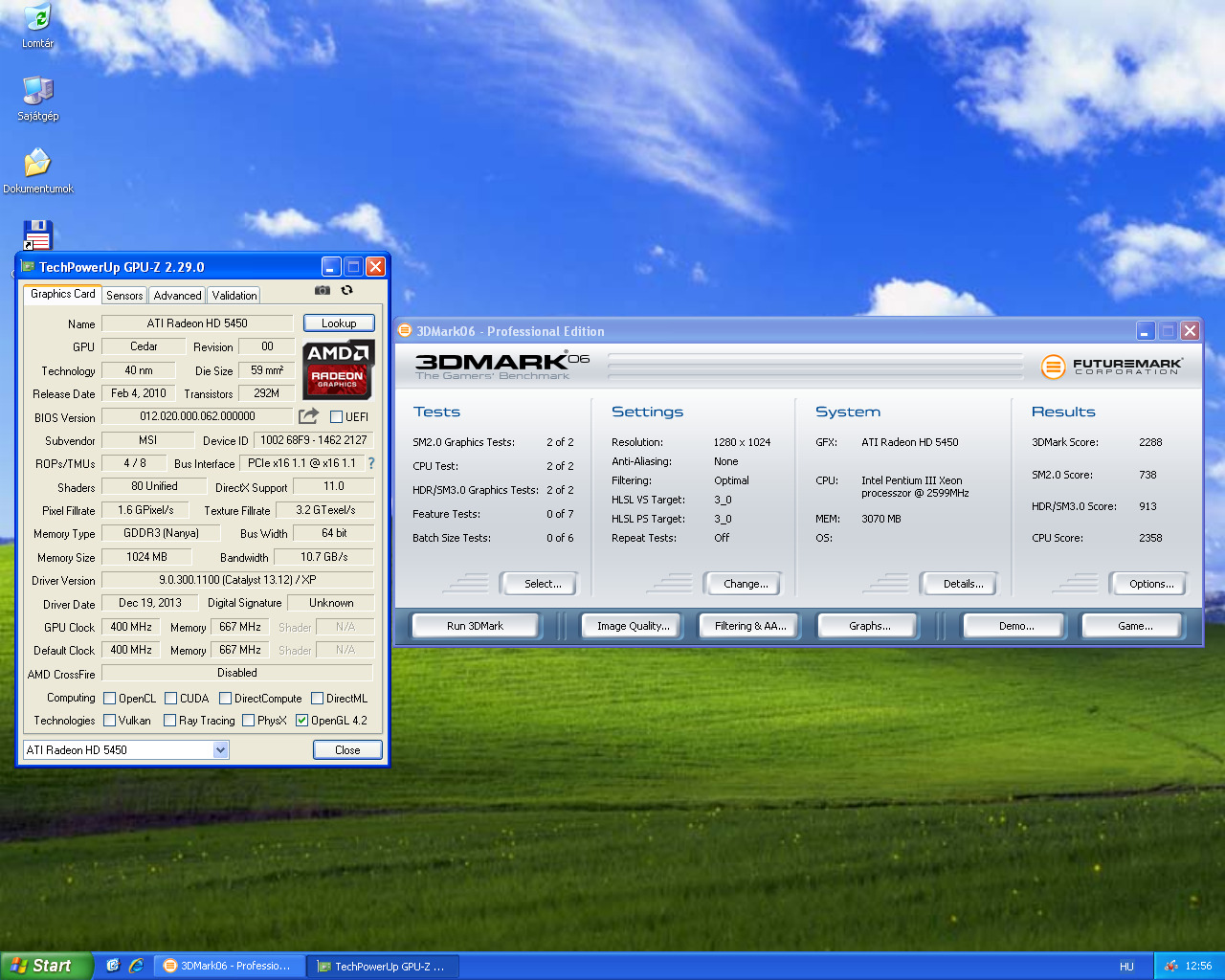Click the Options... results button
This screenshot has width=1225, height=980.
click(x=1147, y=584)
